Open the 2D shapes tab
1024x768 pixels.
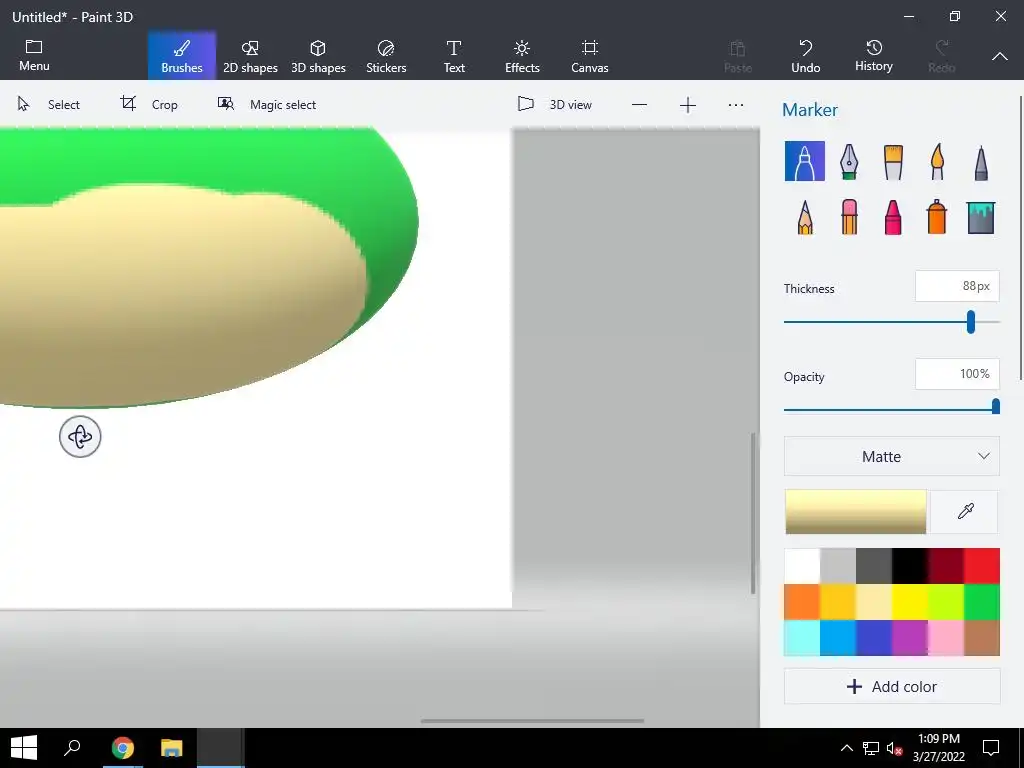pyautogui.click(x=250, y=56)
